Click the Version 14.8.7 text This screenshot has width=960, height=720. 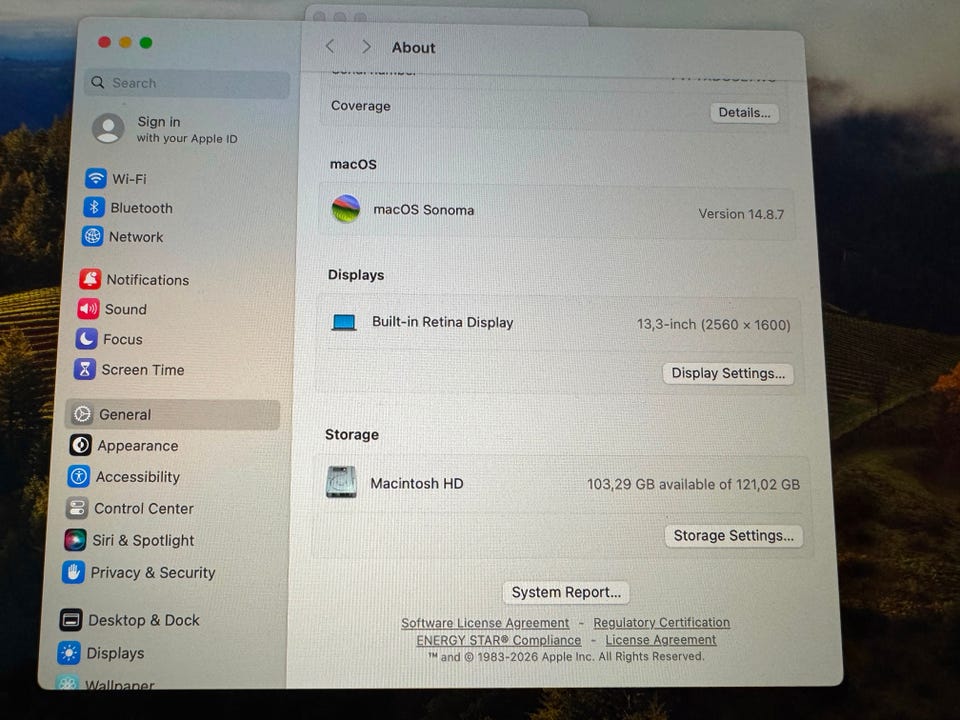coord(741,214)
